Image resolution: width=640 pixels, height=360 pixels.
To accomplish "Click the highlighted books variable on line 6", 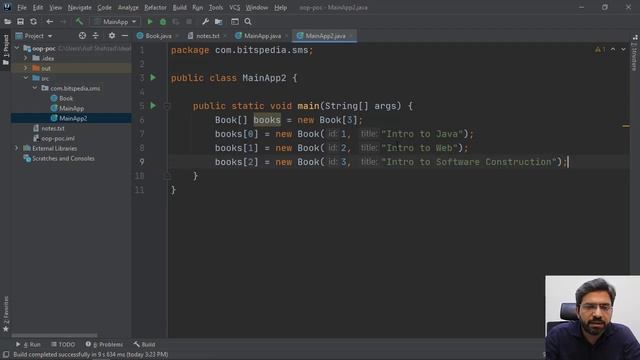I will tap(267, 120).
